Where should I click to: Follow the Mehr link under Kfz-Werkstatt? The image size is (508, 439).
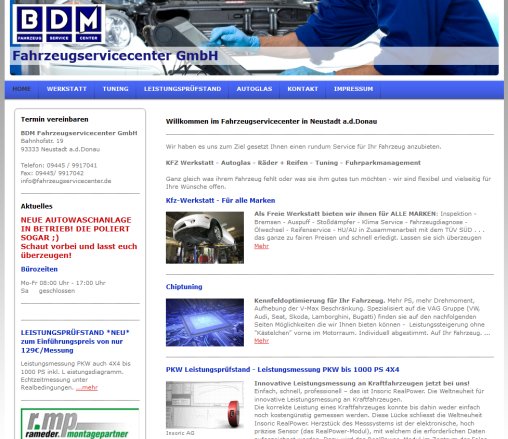pyautogui.click(x=261, y=246)
